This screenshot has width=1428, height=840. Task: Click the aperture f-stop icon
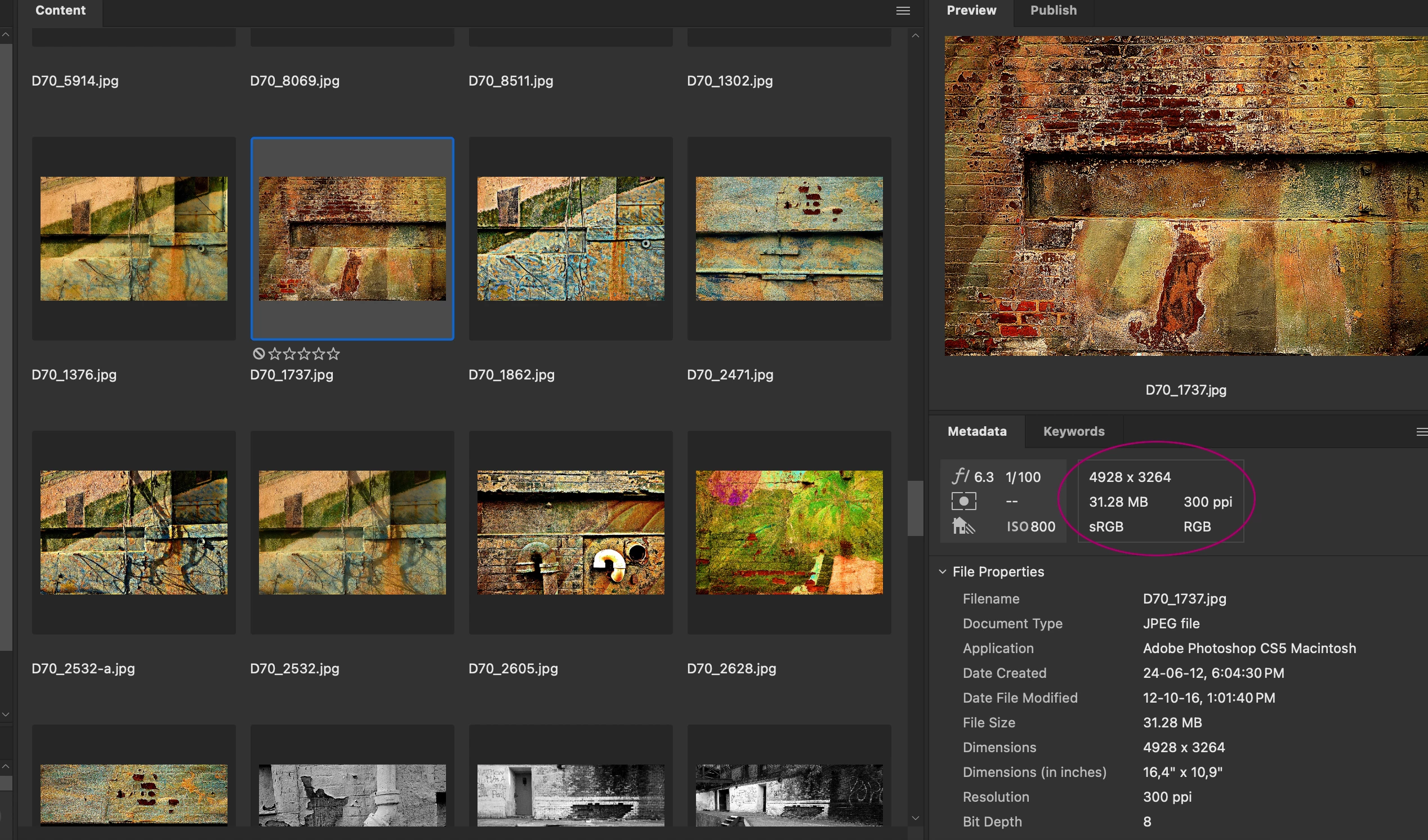point(961,476)
